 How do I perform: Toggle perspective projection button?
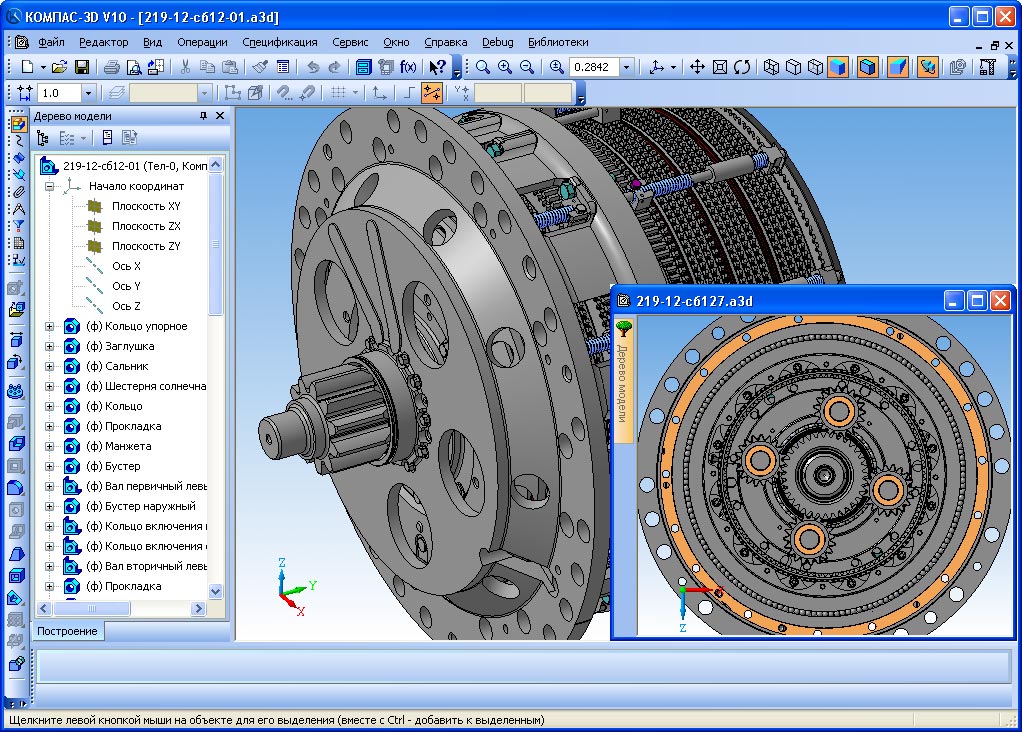click(898, 67)
